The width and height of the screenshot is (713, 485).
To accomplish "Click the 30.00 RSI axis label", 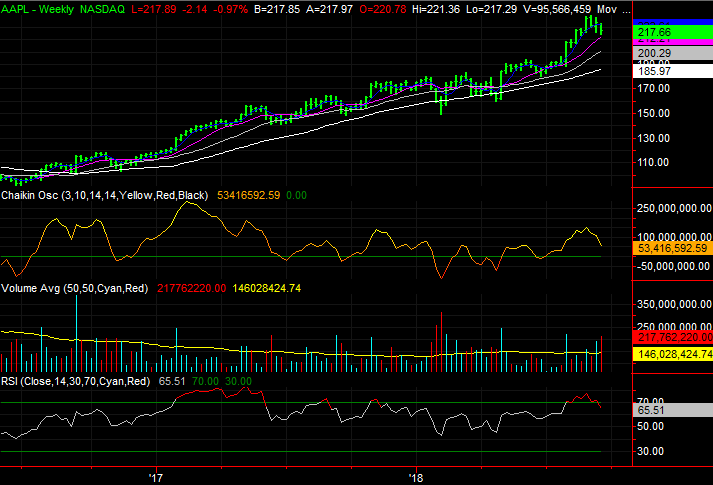I will (650, 451).
